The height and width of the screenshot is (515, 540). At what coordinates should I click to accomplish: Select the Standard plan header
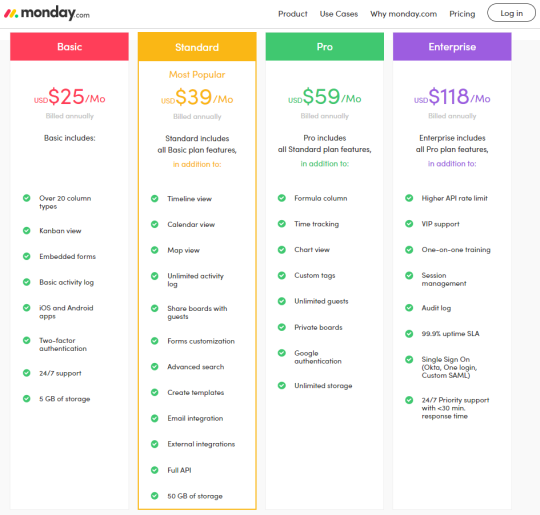pos(197,47)
